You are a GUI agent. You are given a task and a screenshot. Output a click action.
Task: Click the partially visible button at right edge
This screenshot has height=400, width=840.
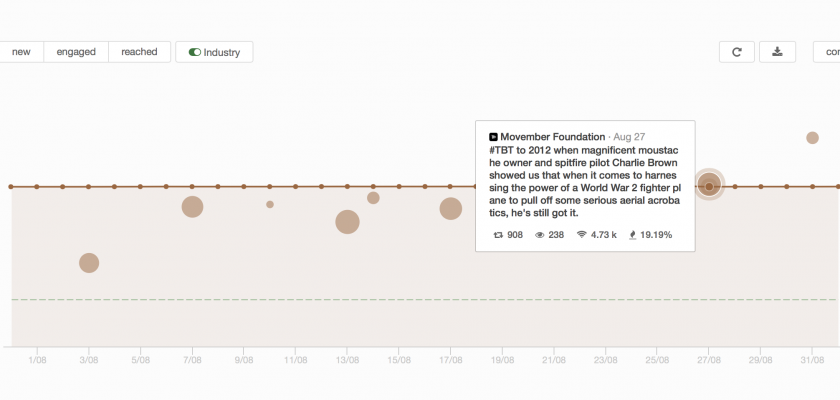coord(828,52)
